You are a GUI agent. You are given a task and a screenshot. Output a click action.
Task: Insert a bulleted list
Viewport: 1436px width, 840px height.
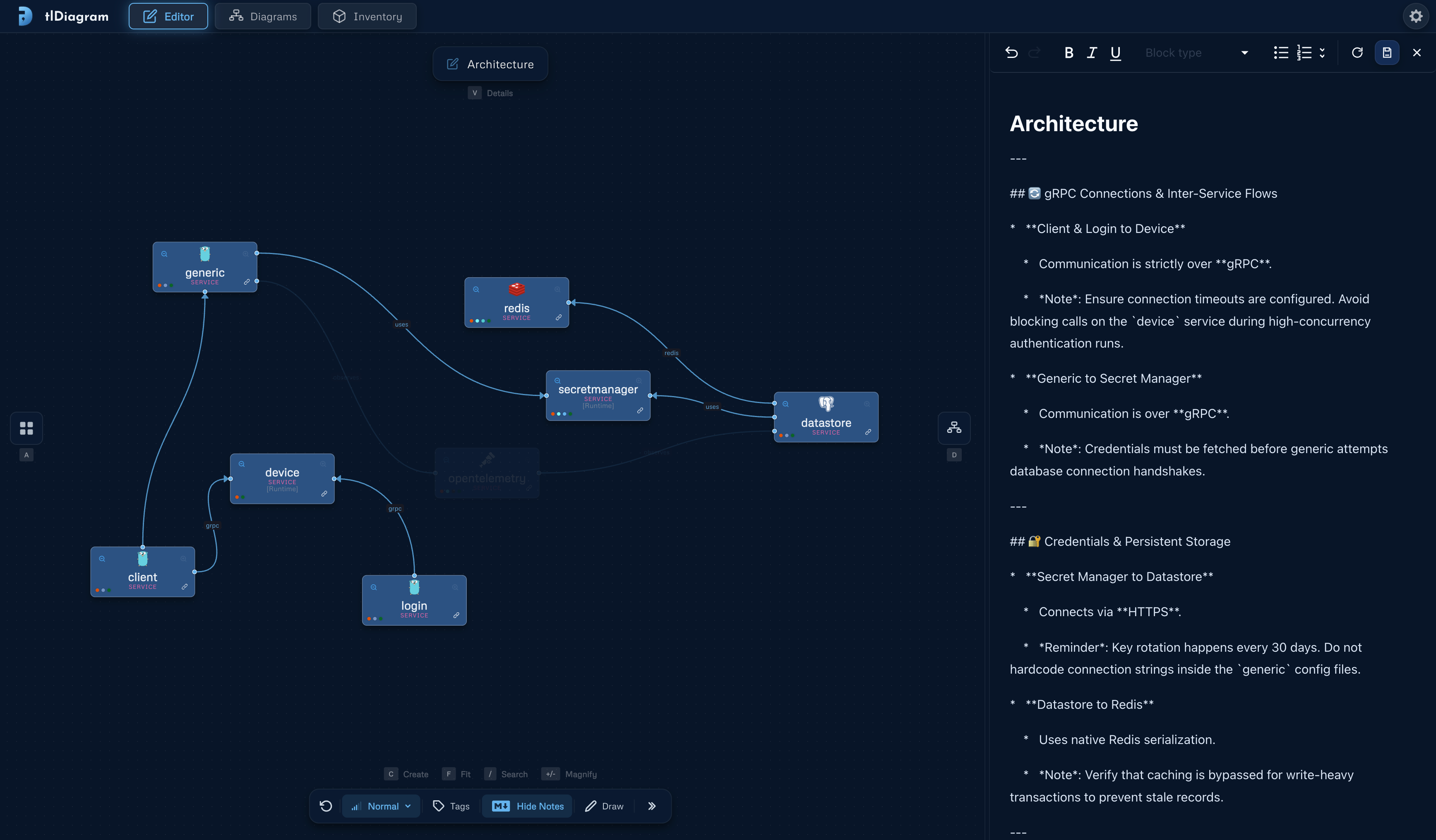1281,53
